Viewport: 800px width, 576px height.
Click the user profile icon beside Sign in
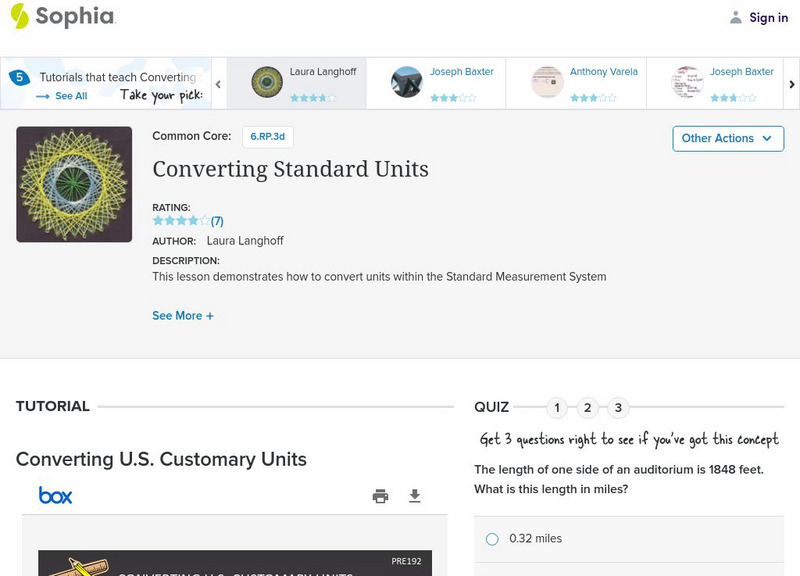coord(736,18)
